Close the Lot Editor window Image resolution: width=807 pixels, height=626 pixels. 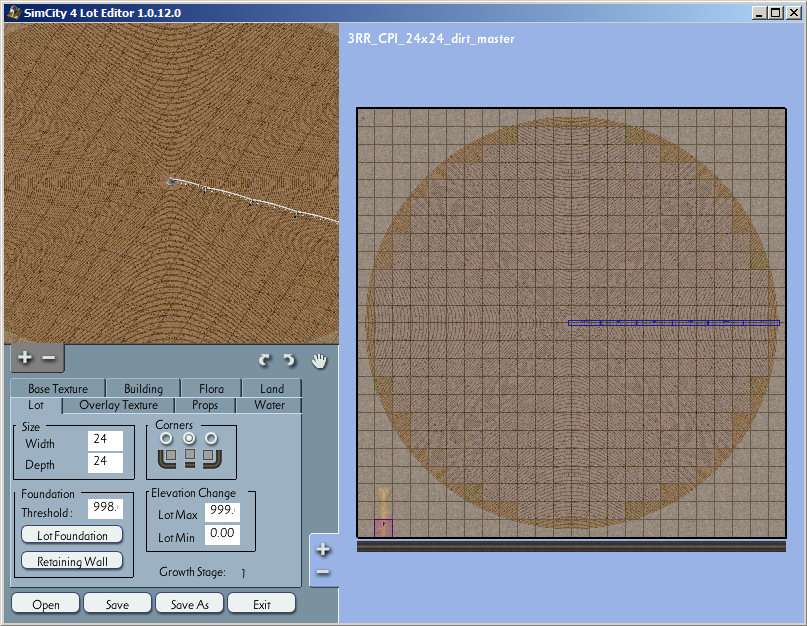click(x=793, y=13)
